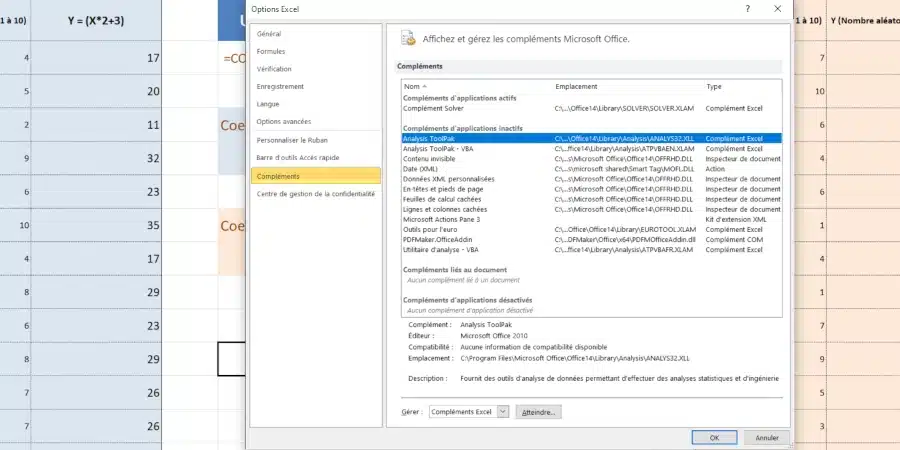Select the cell containing 32

click(x=96, y=158)
